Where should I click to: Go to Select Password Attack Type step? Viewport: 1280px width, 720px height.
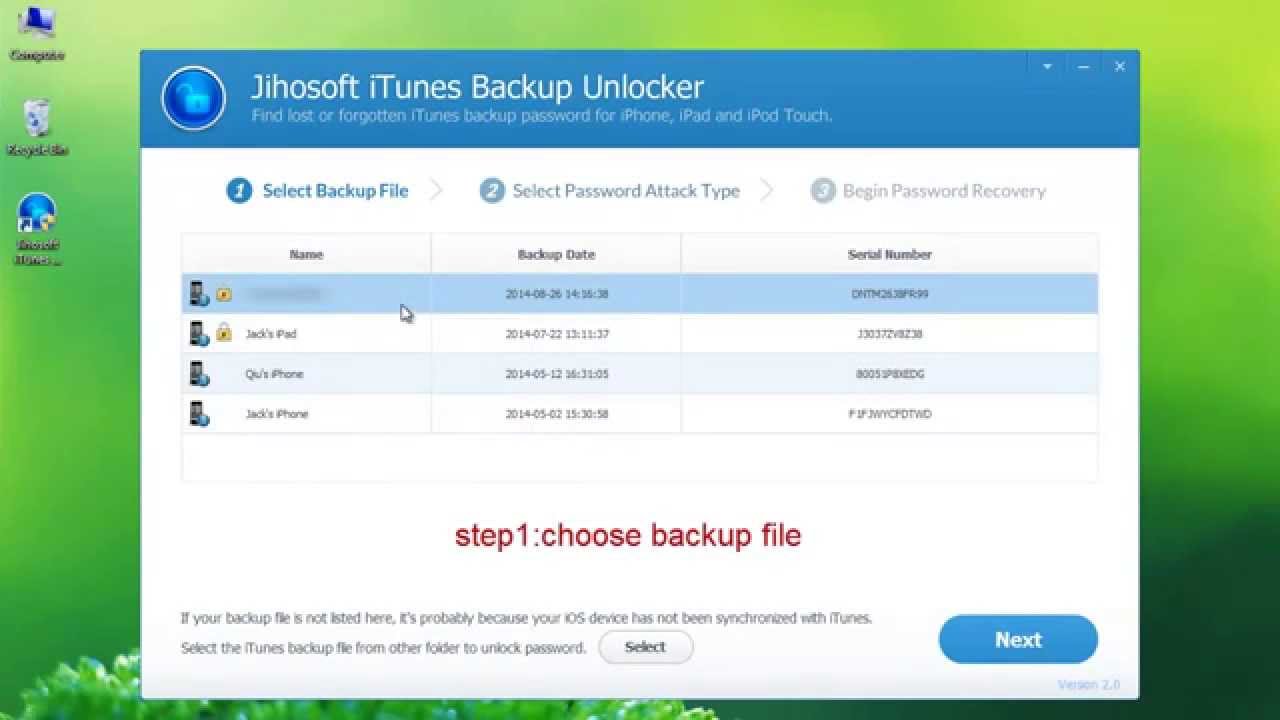[610, 191]
